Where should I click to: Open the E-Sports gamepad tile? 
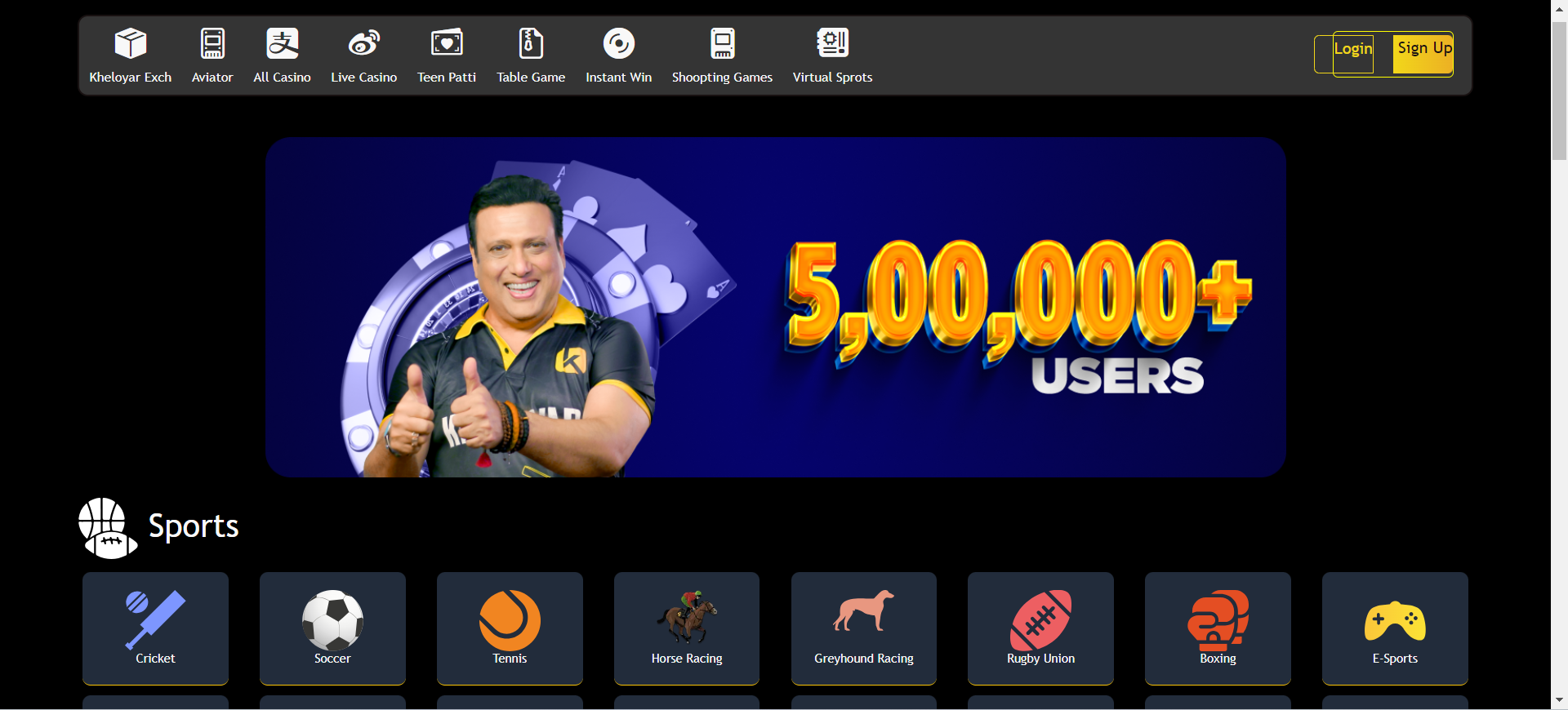click(1395, 628)
